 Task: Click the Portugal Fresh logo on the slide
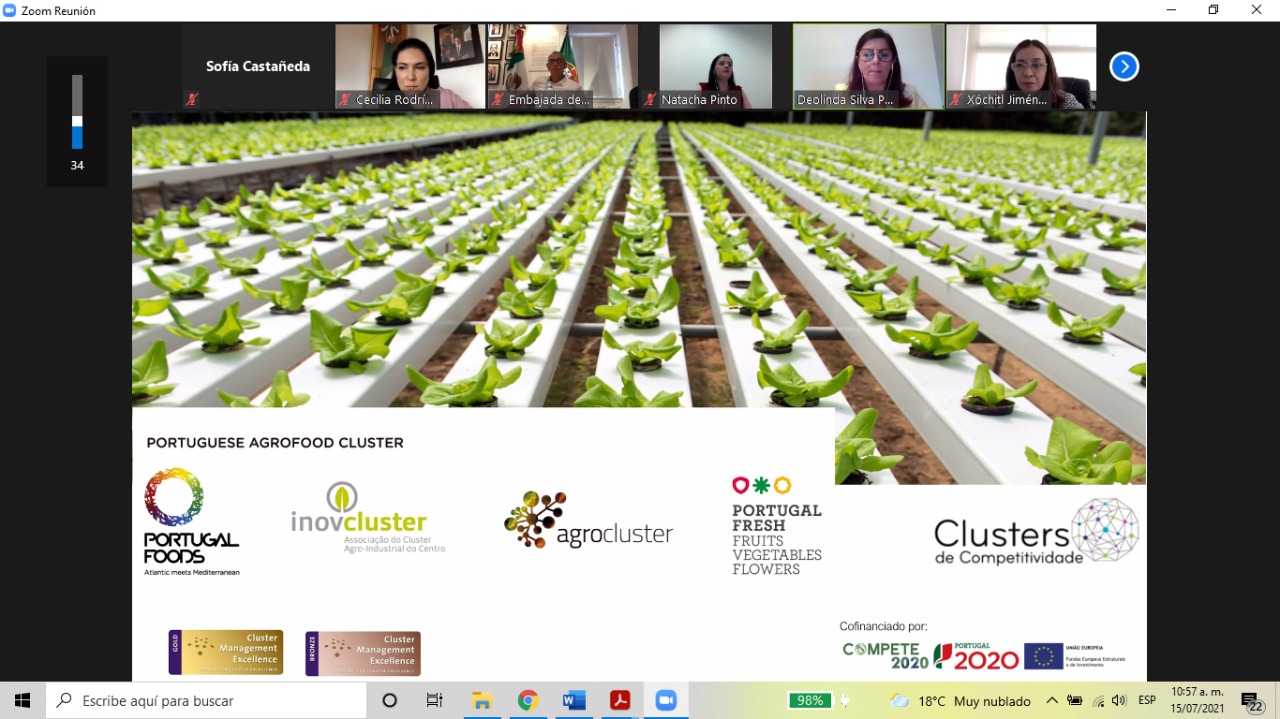(777, 526)
